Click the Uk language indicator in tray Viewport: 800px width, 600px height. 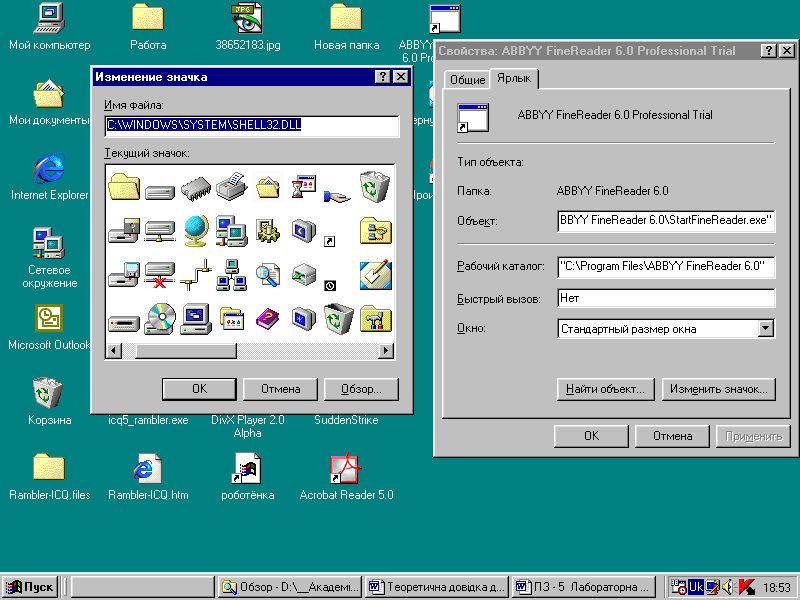(696, 587)
